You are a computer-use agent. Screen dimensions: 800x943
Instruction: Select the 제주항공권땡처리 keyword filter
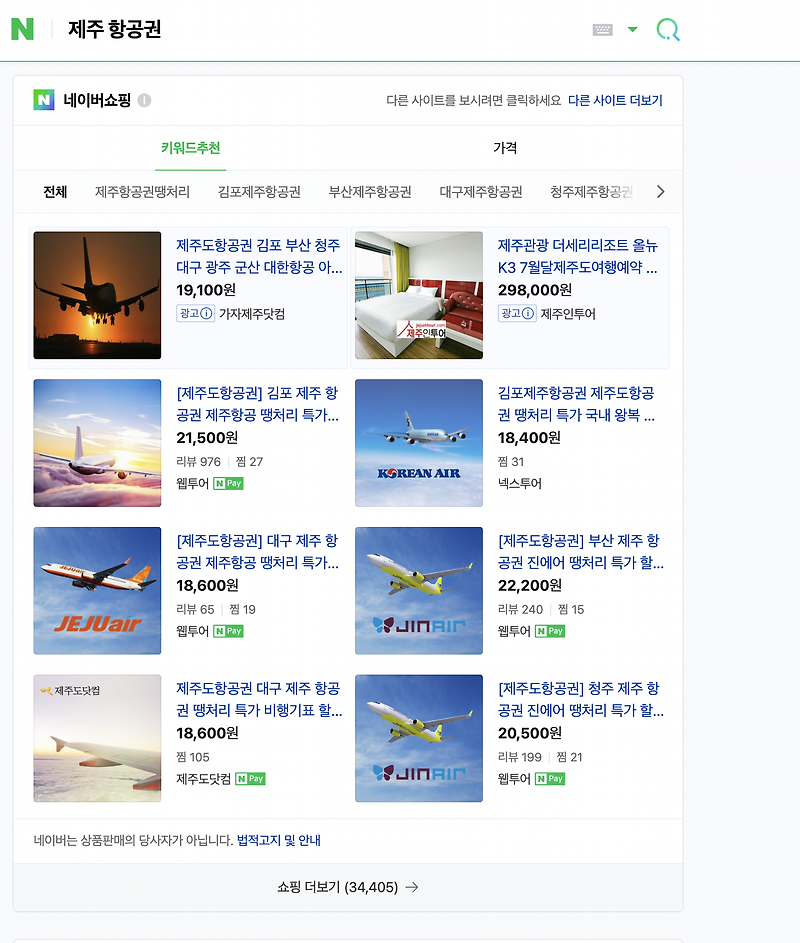click(x=143, y=192)
